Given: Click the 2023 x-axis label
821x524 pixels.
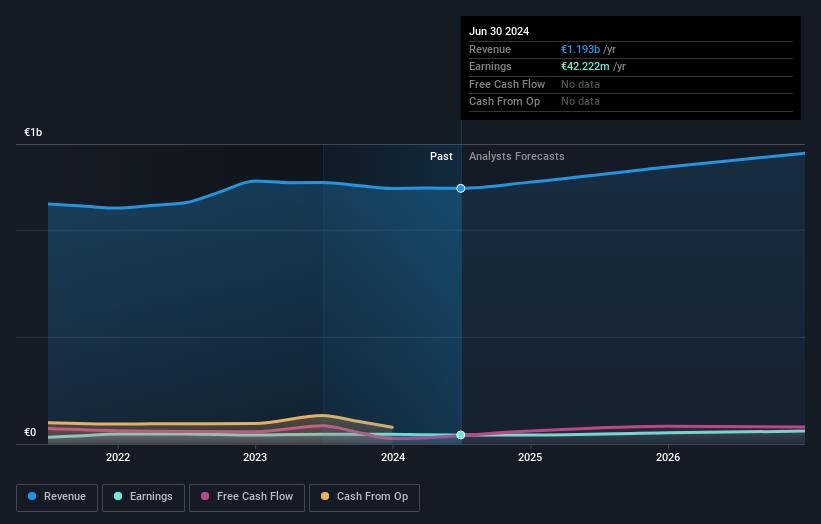Looking at the screenshot, I should 255,458.
